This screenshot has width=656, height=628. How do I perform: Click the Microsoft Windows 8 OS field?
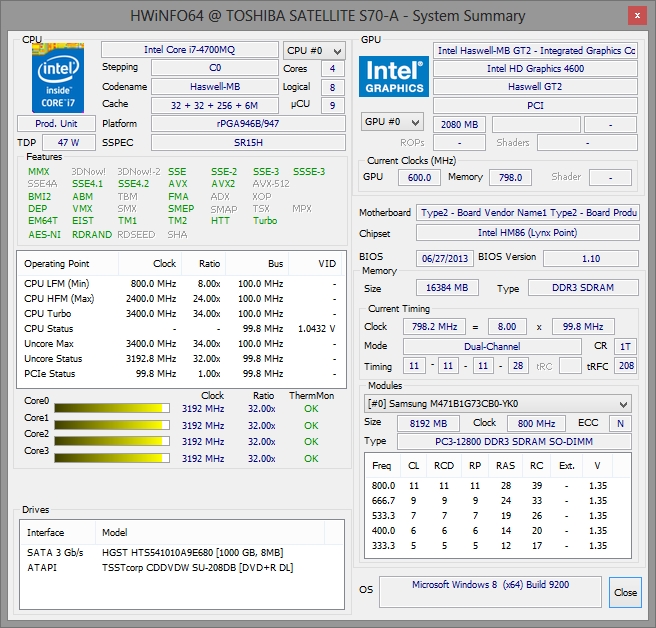point(490,592)
